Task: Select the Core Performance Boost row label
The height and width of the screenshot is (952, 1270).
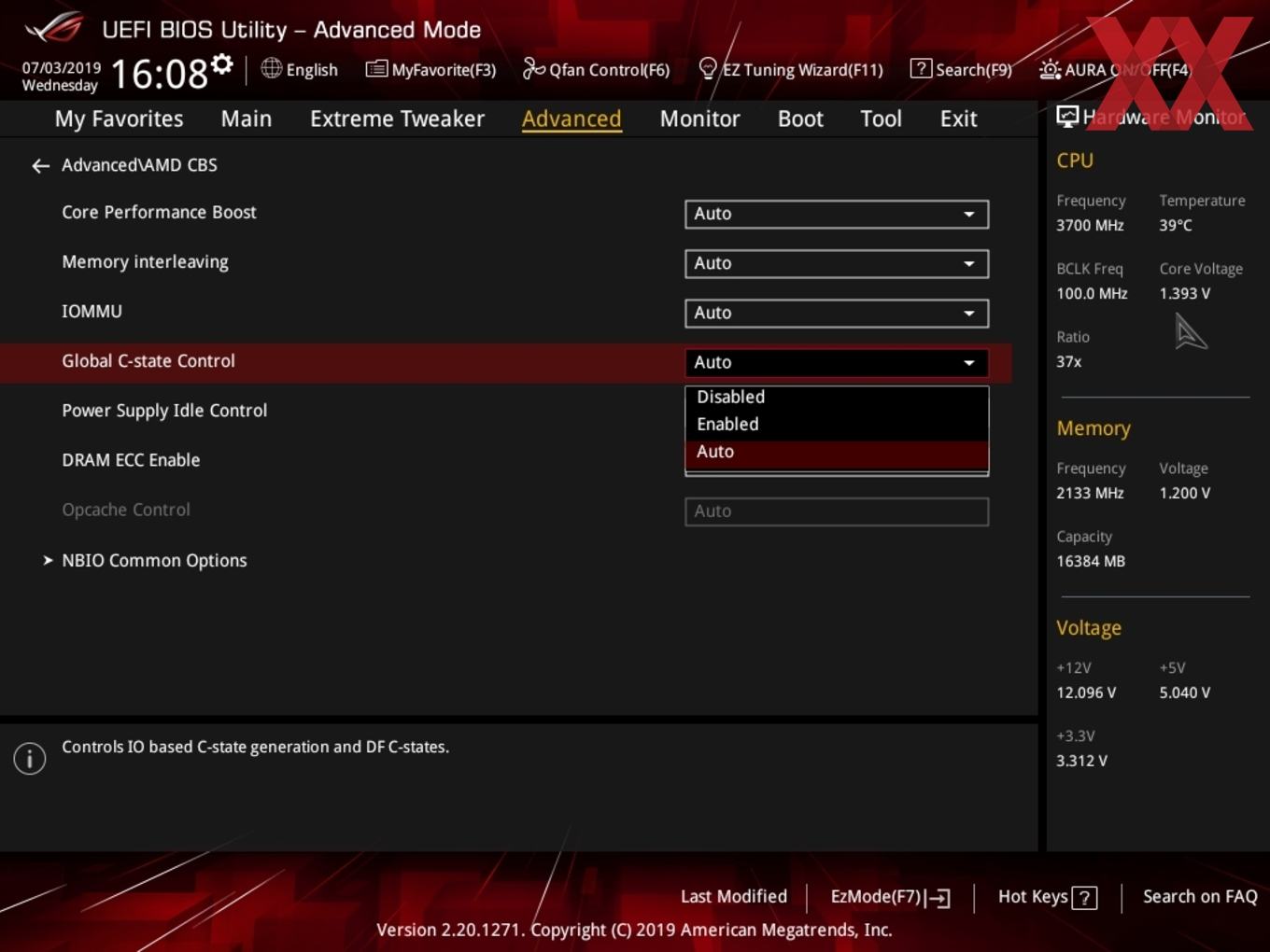Action: tap(159, 212)
